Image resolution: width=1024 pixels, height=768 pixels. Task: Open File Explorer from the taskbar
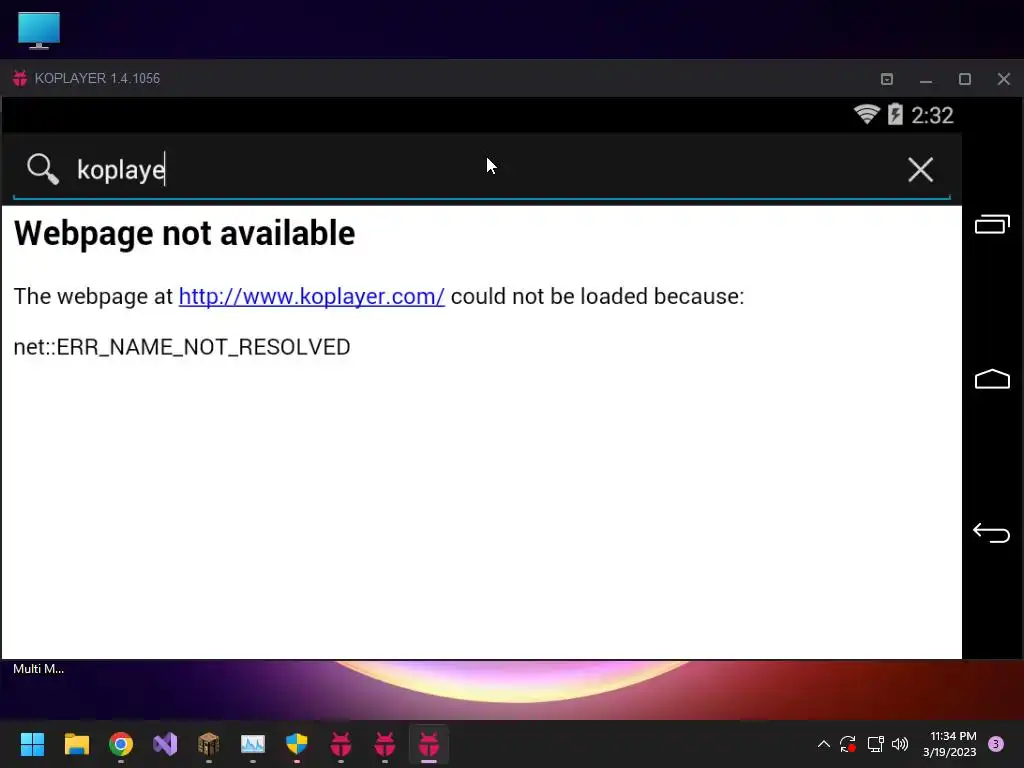(76, 744)
